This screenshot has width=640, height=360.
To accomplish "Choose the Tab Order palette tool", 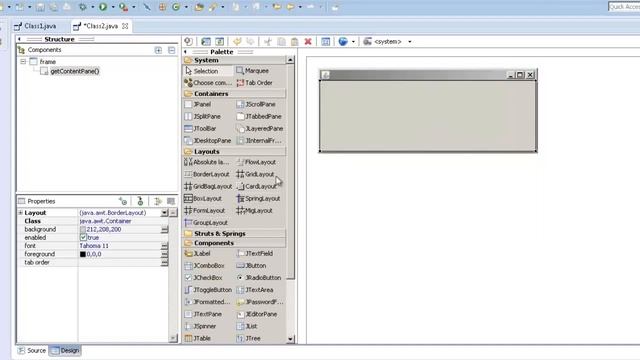I will (x=254, y=82).
